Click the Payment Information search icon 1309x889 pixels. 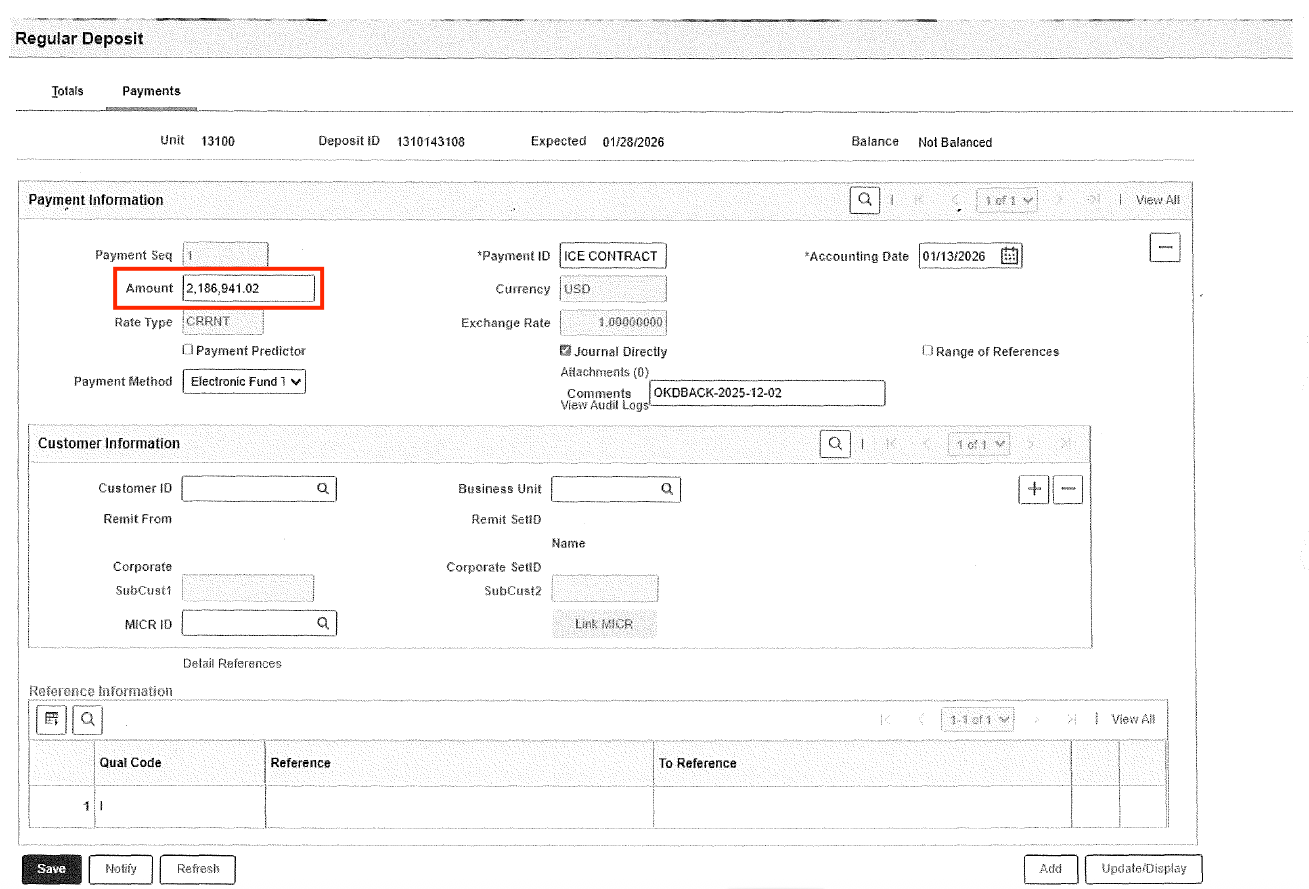pyautogui.click(x=864, y=200)
